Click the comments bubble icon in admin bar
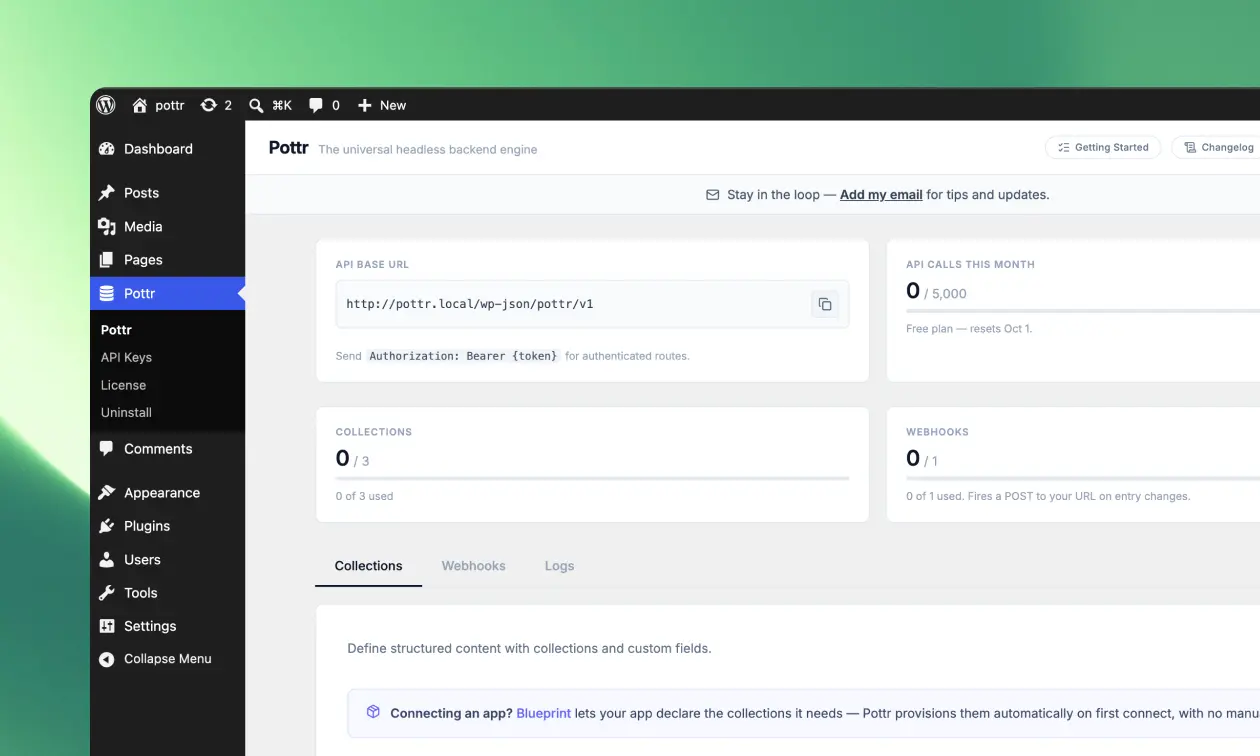Image resolution: width=1260 pixels, height=756 pixels. click(x=316, y=105)
